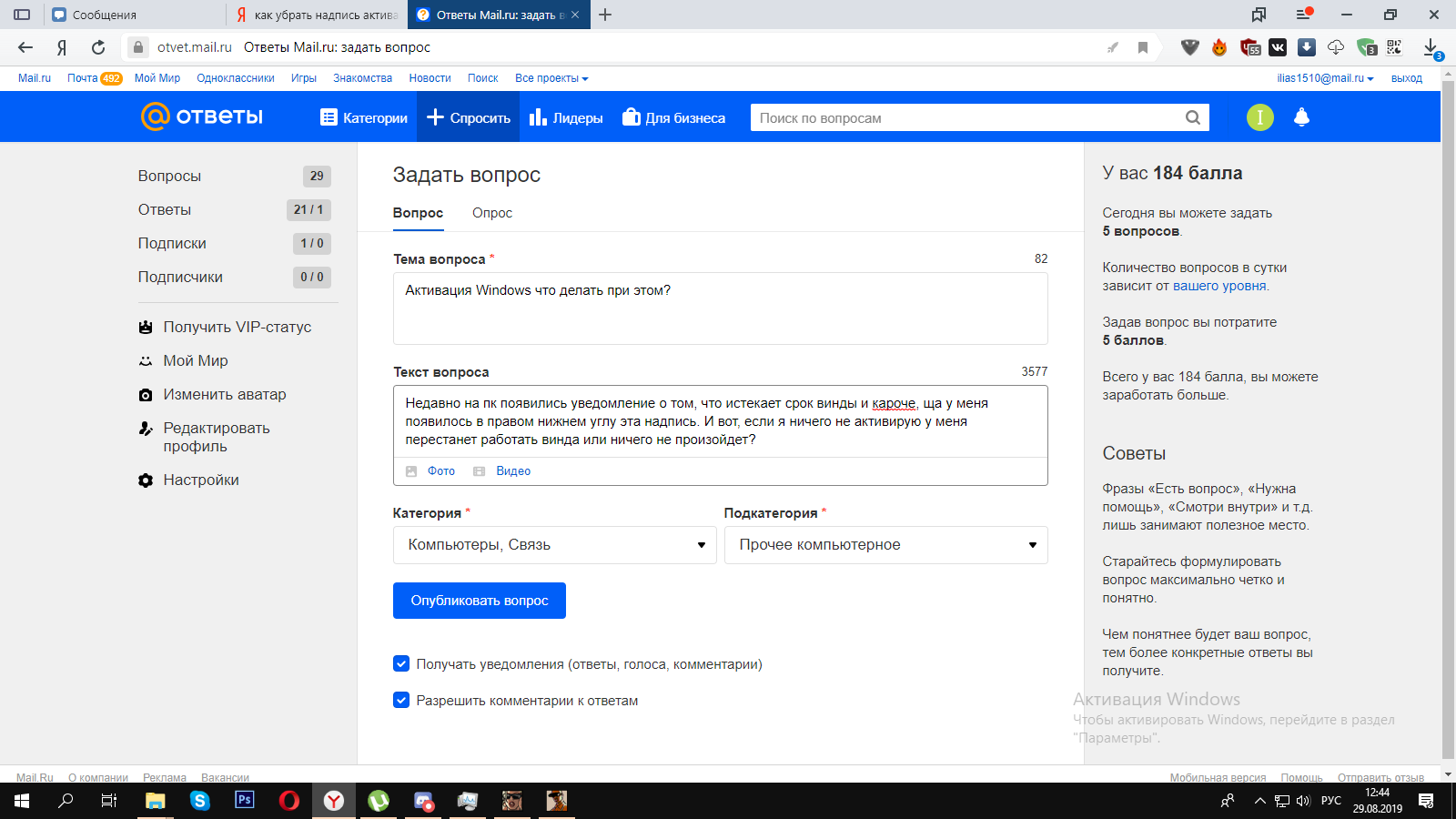The image size is (1456, 819).
Task: Open Настройки gear icon in sidebar
Action: pyautogui.click(x=146, y=480)
